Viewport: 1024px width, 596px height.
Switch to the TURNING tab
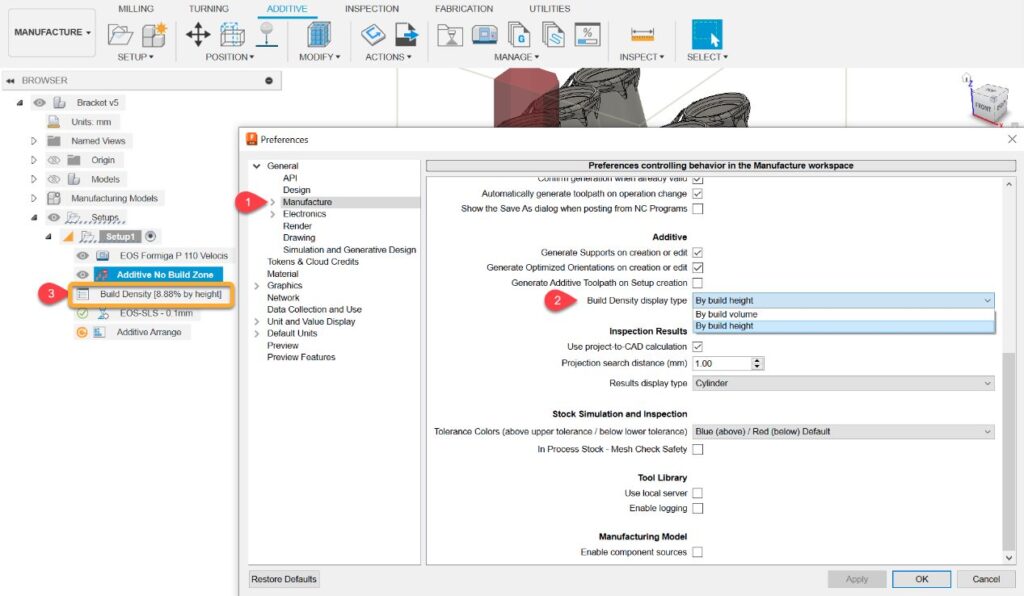208,8
